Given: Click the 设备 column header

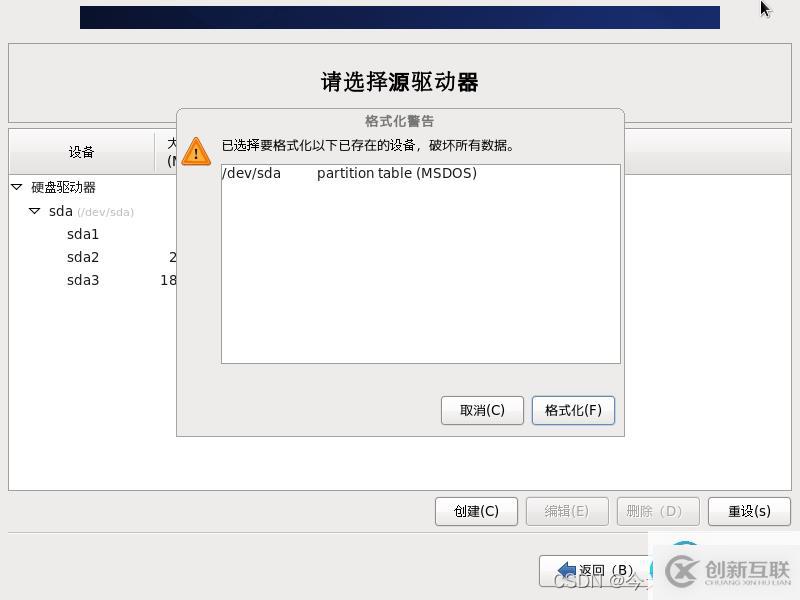Looking at the screenshot, I should pos(82,152).
